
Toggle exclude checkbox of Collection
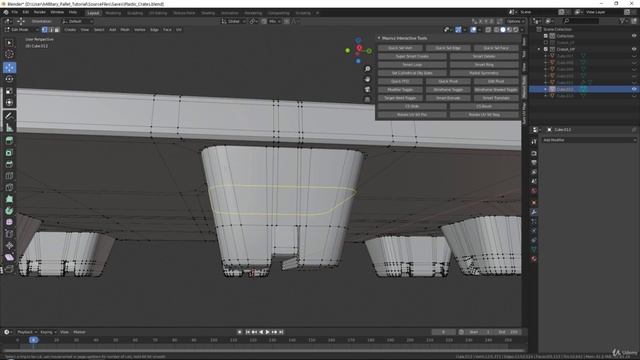click(x=546, y=36)
